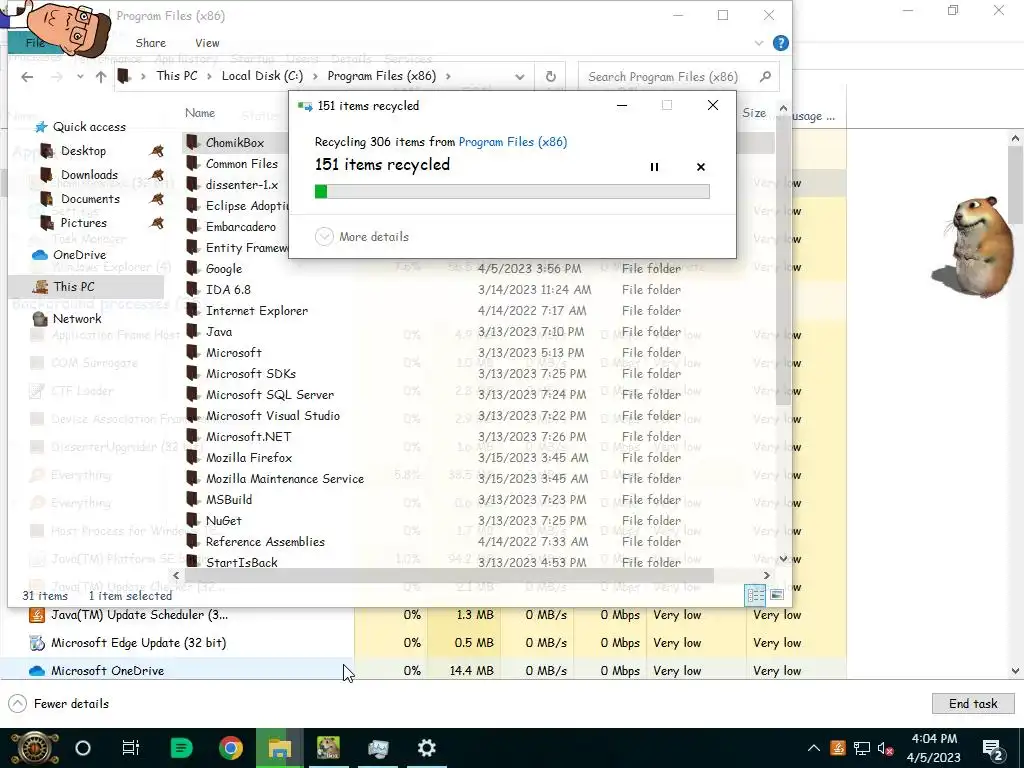Image resolution: width=1024 pixels, height=768 pixels.
Task: Select Local Disk (C:) breadcrumb segment
Action: click(262, 76)
